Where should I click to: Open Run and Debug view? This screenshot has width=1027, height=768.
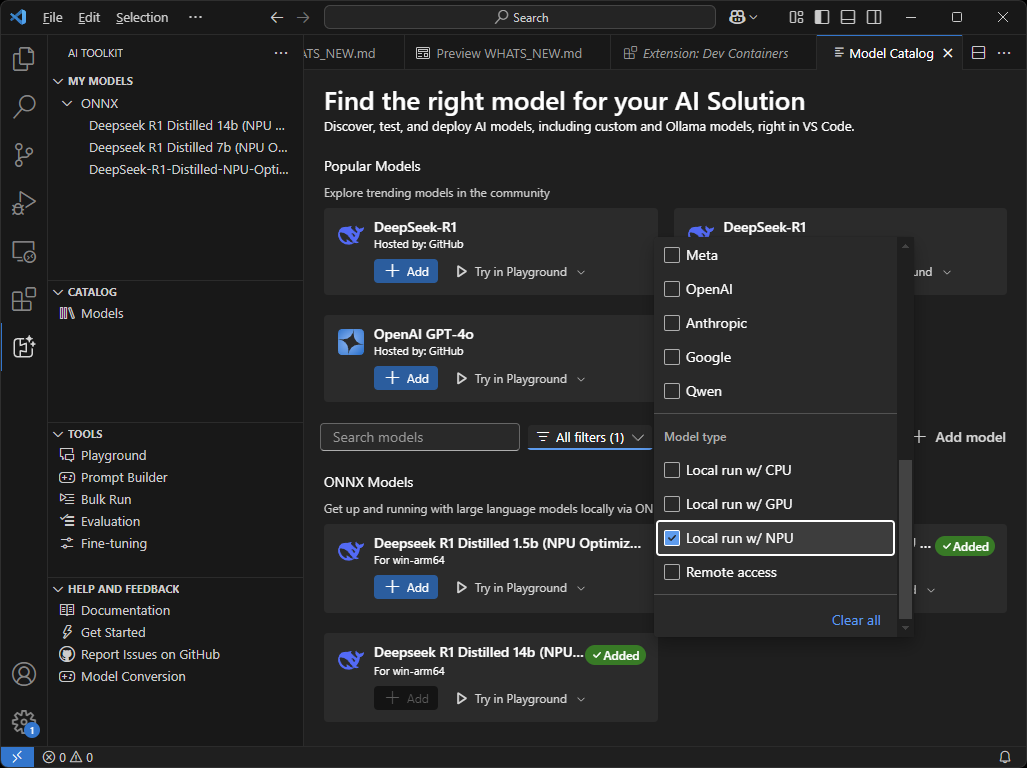(x=23, y=204)
